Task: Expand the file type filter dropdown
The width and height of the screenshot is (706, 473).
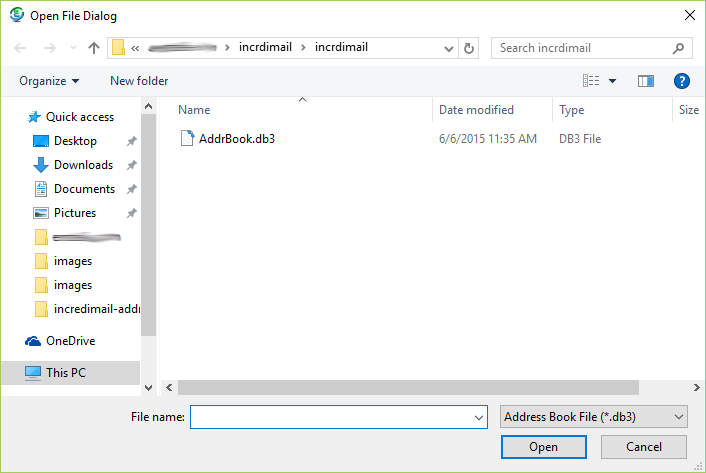Action: pyautogui.click(x=593, y=417)
